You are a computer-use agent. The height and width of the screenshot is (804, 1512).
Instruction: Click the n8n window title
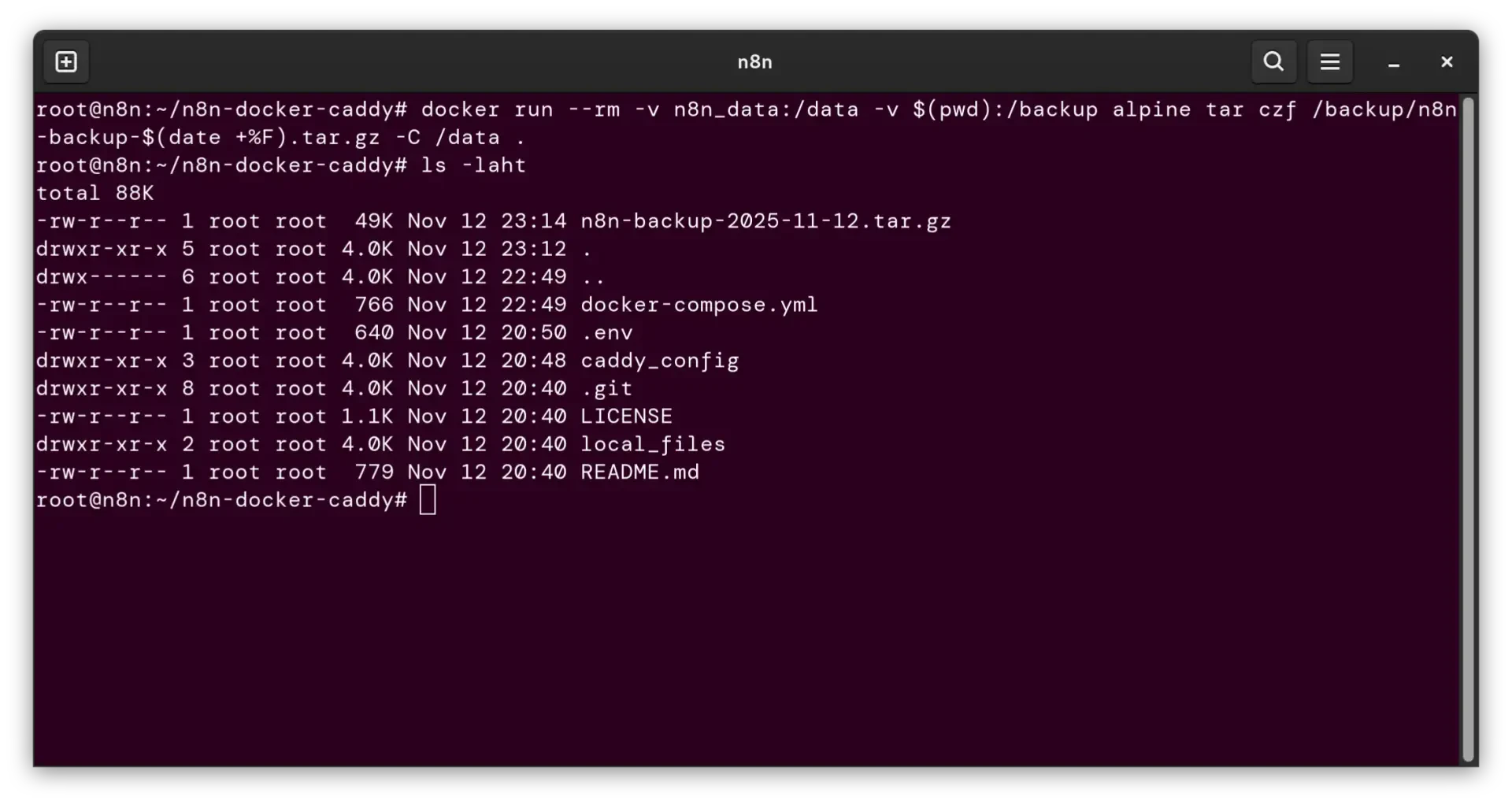point(754,61)
